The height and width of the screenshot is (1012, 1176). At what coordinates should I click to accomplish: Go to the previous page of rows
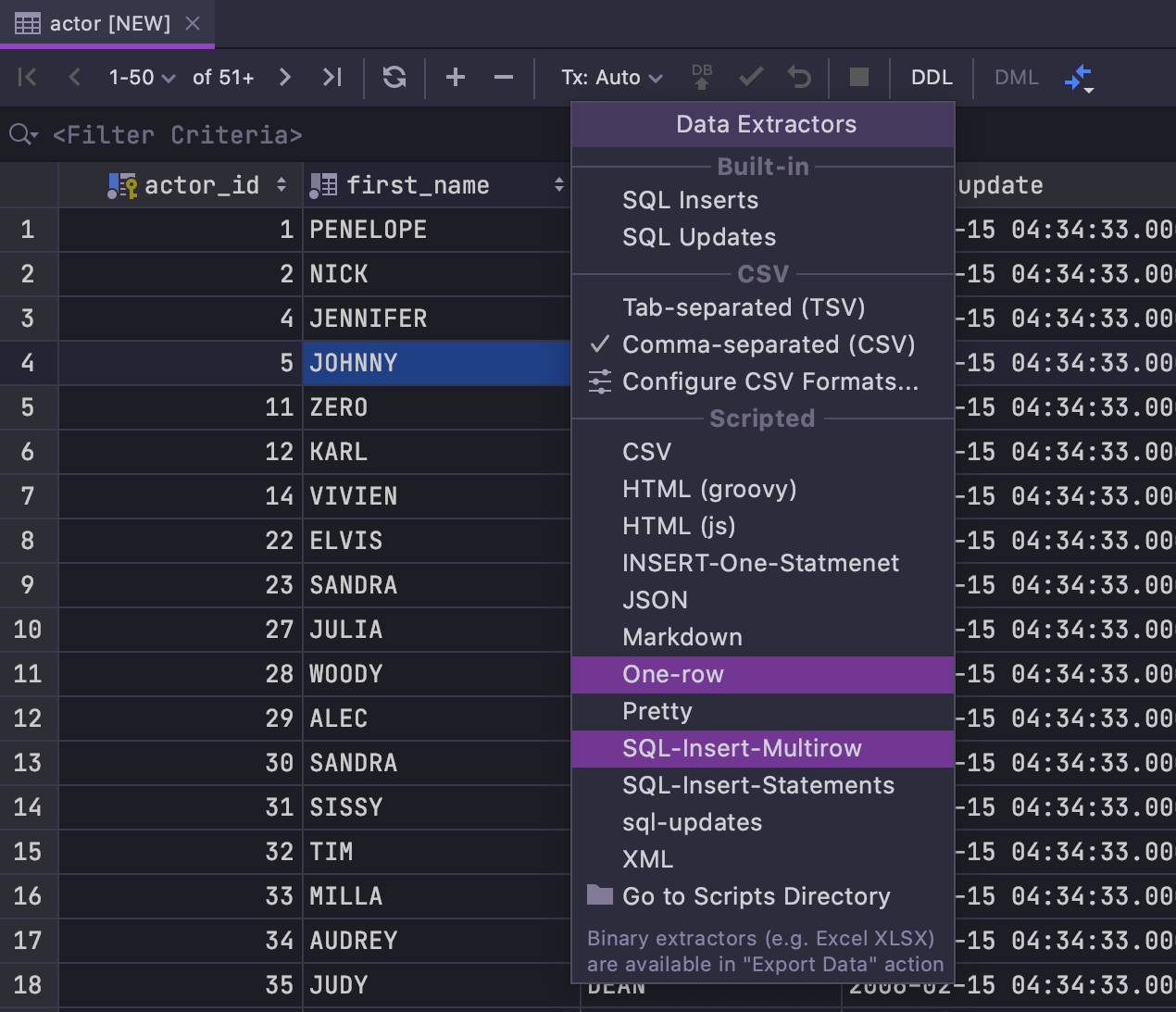(75, 78)
